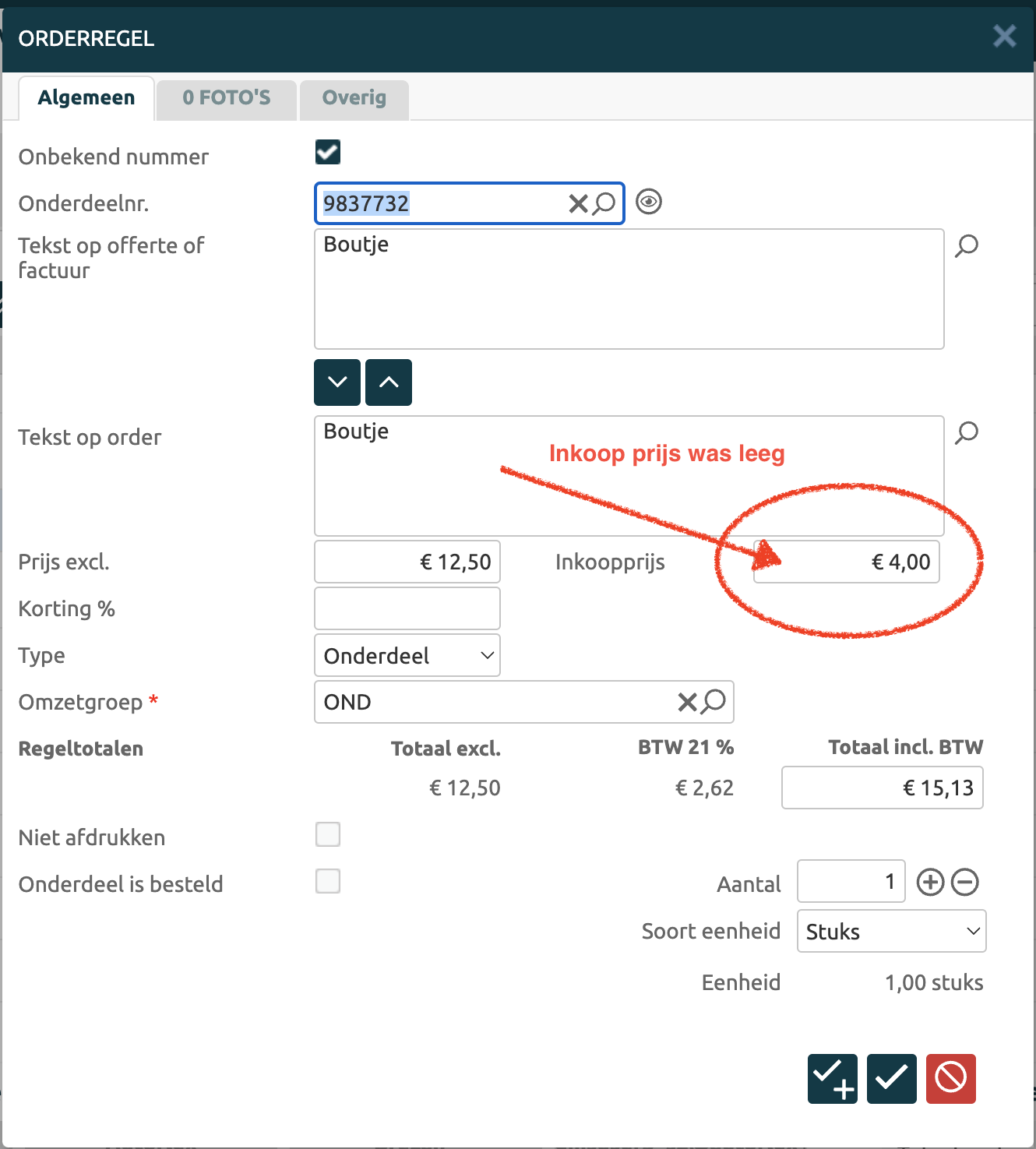
Task: Copy text up with chevron-up button
Action: coord(389,382)
